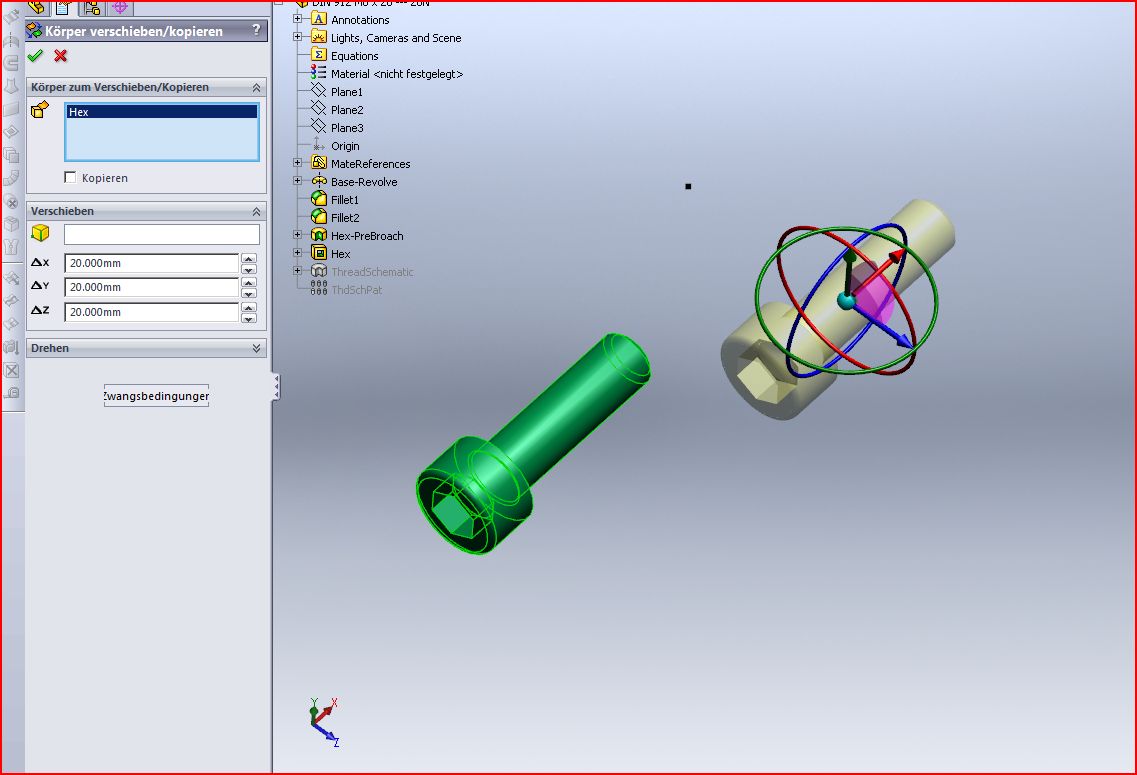
Task: Expand the Hex feature node plus sign
Action: 297,252
